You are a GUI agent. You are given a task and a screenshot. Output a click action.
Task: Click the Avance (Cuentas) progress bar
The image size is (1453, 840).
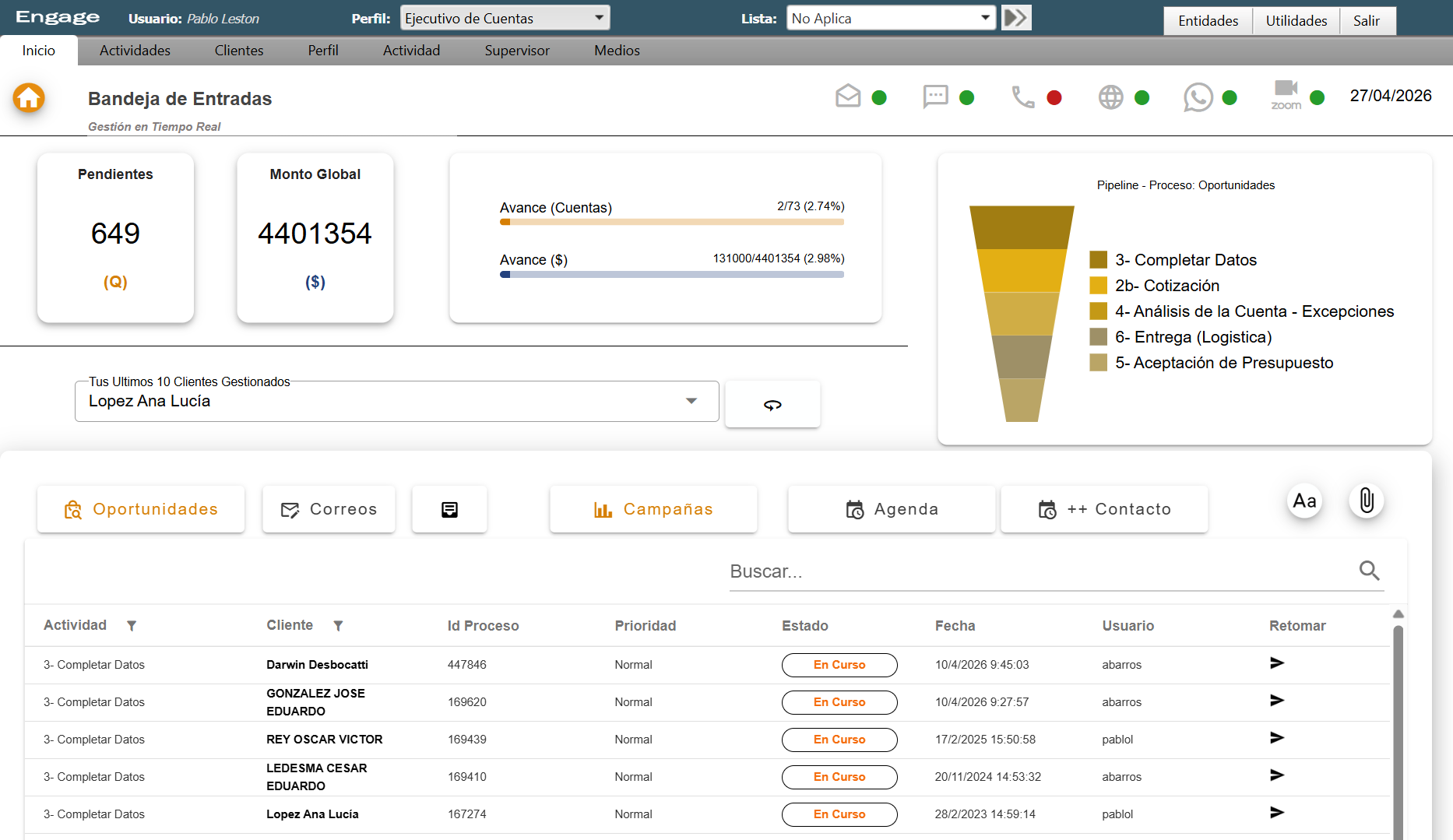pos(672,222)
